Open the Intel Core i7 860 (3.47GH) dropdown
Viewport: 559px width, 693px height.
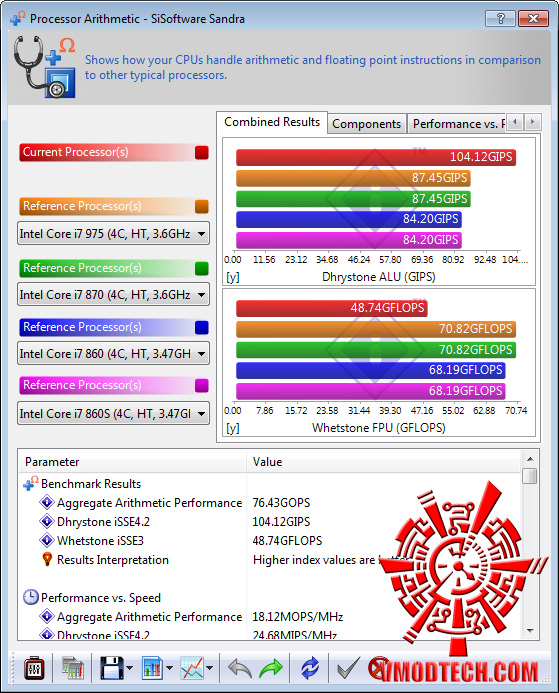113,354
